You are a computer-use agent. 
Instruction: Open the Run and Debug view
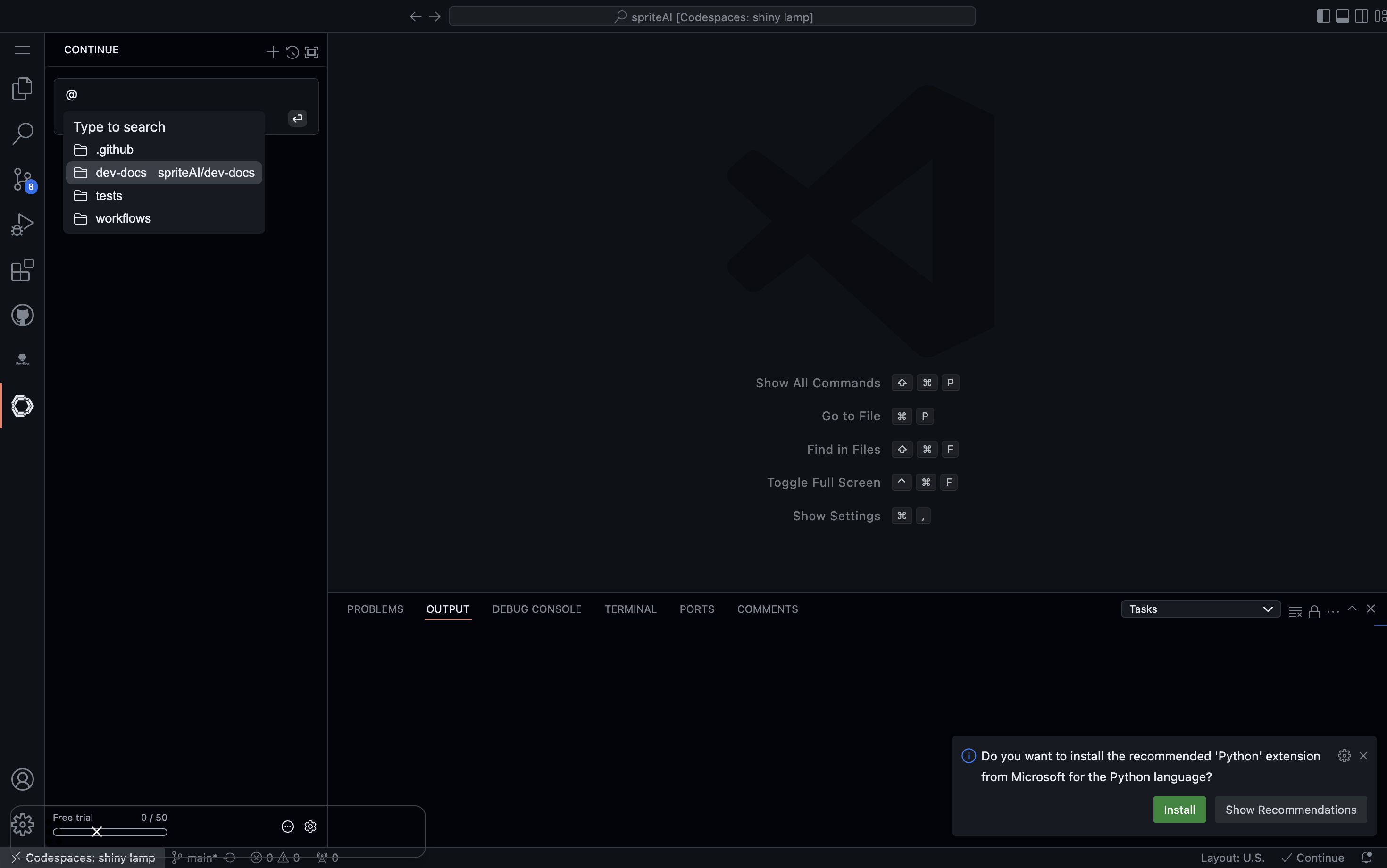point(22,224)
